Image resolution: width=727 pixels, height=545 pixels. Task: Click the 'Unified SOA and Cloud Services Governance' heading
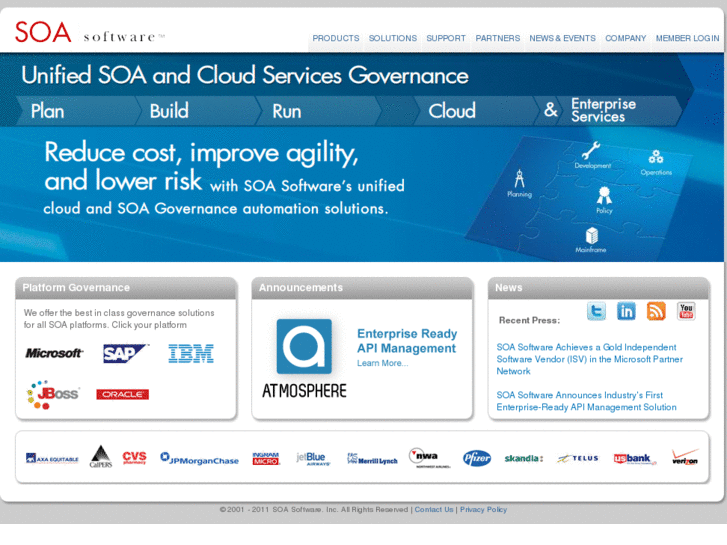point(245,75)
